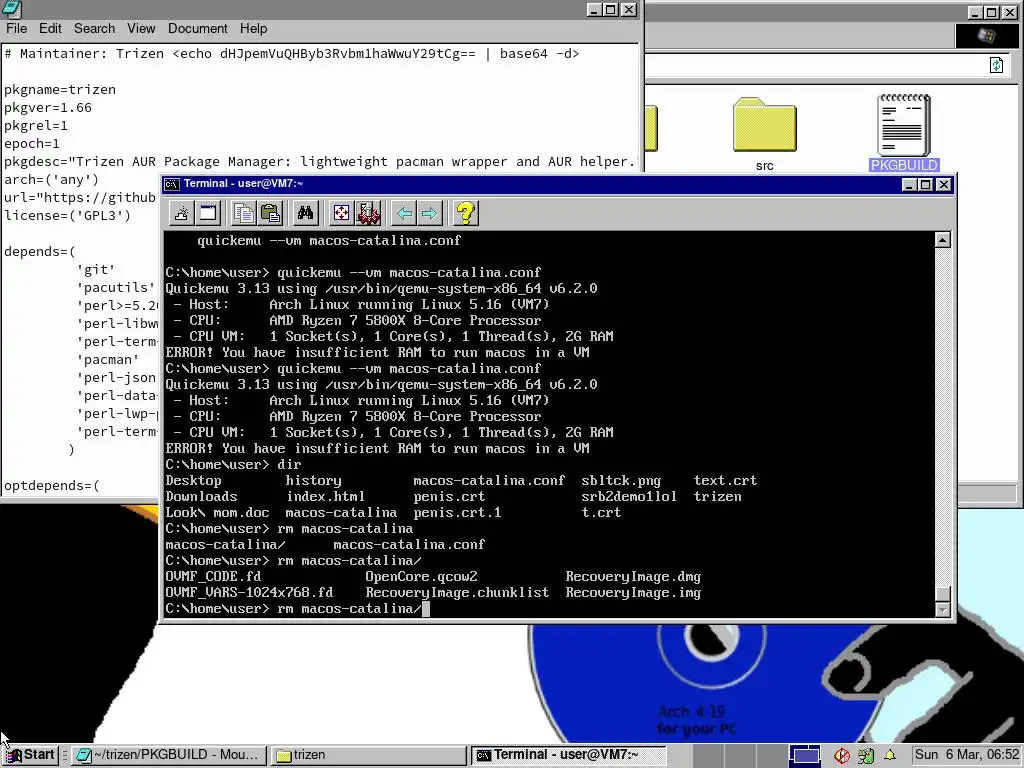Switch to Terminal - user@VM7 taskbar button

tap(568, 755)
